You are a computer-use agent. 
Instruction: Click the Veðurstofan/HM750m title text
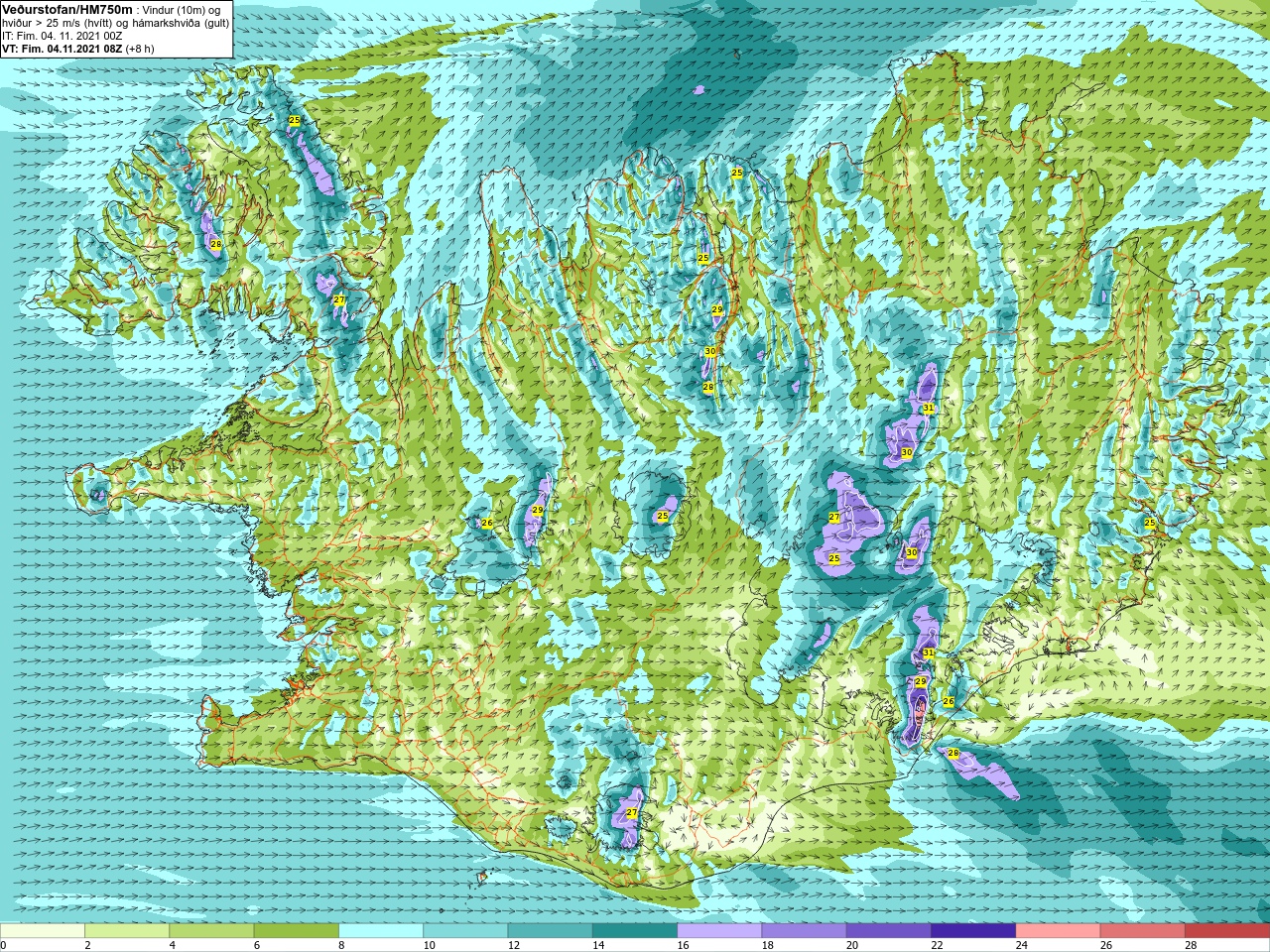67,9
